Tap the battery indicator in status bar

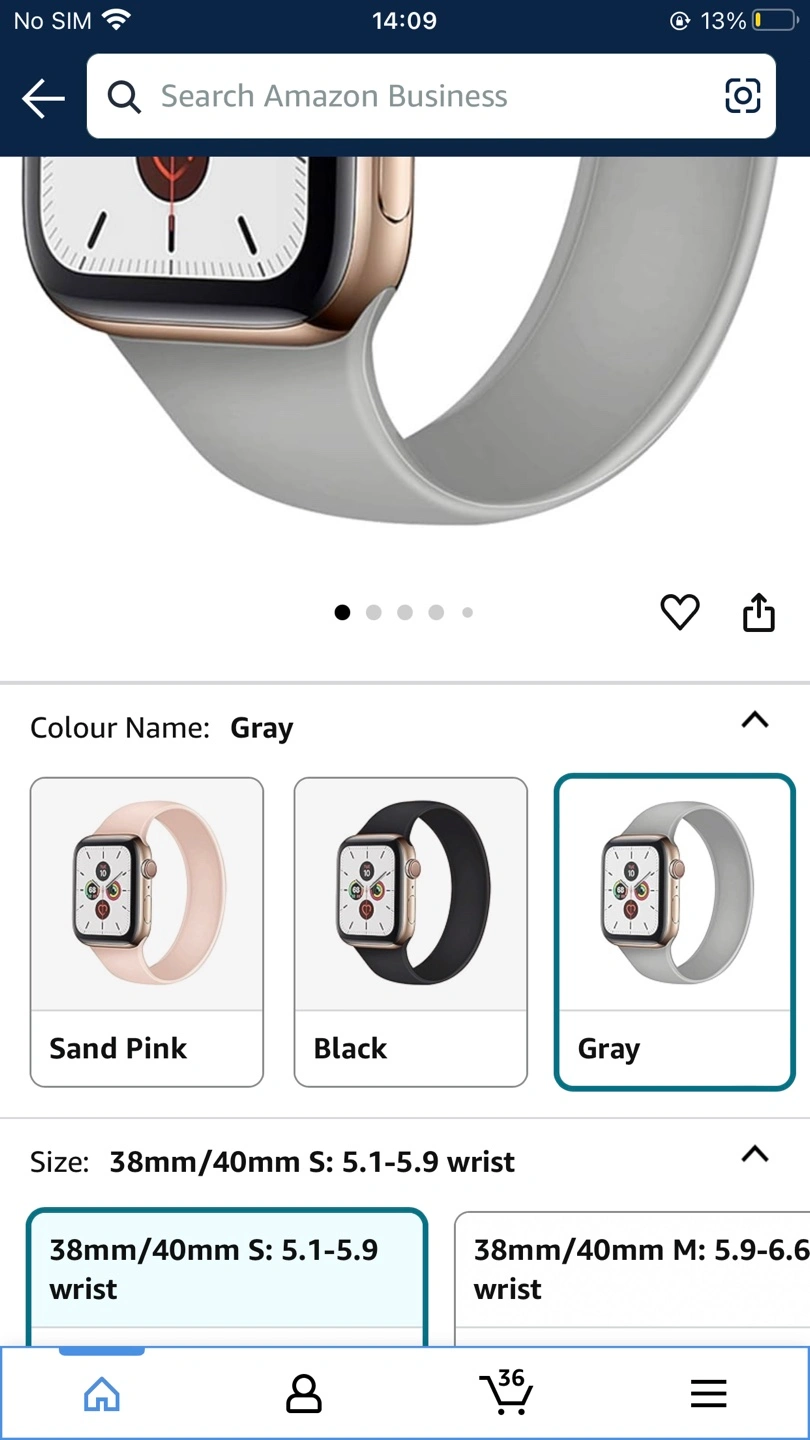(773, 21)
